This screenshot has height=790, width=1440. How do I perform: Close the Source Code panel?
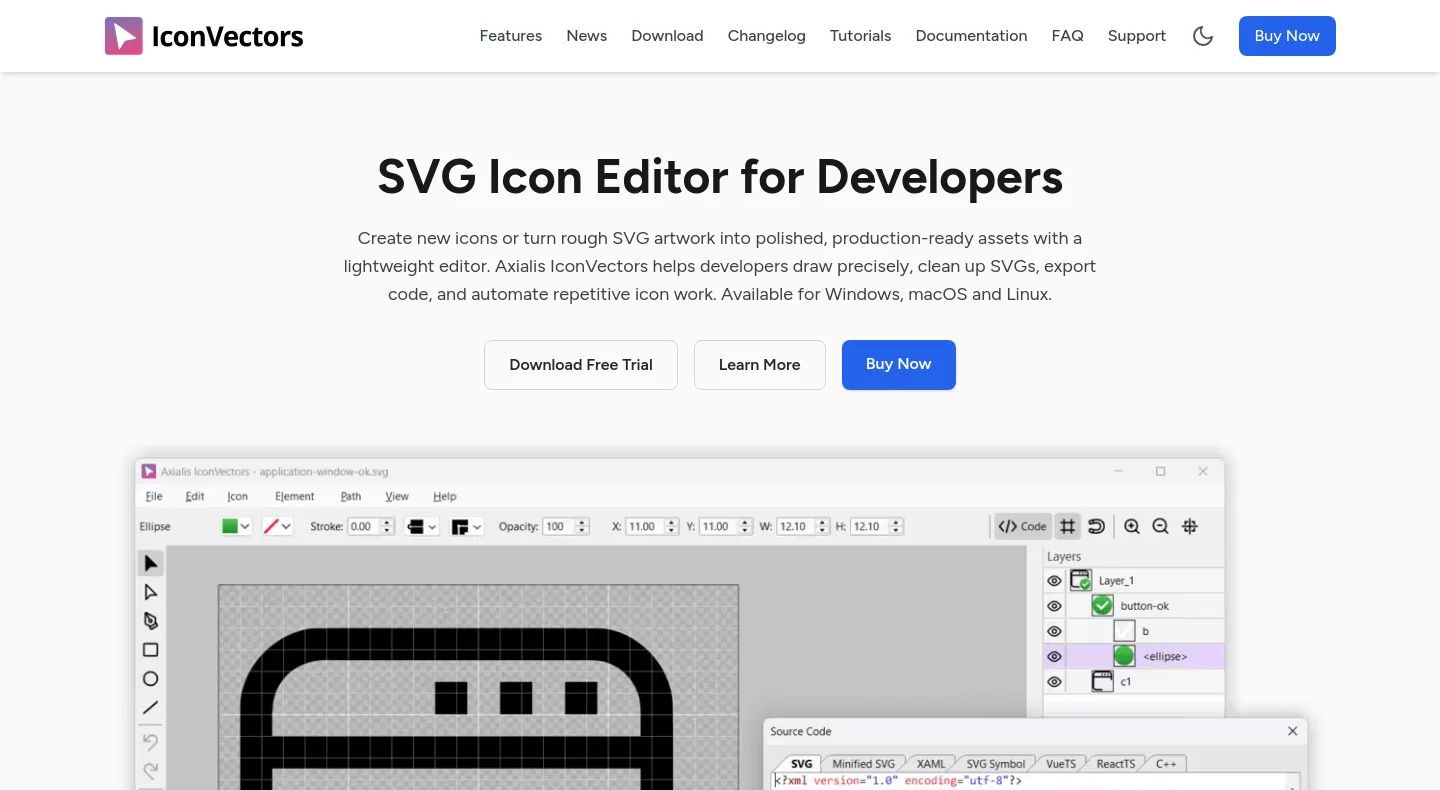click(x=1293, y=732)
